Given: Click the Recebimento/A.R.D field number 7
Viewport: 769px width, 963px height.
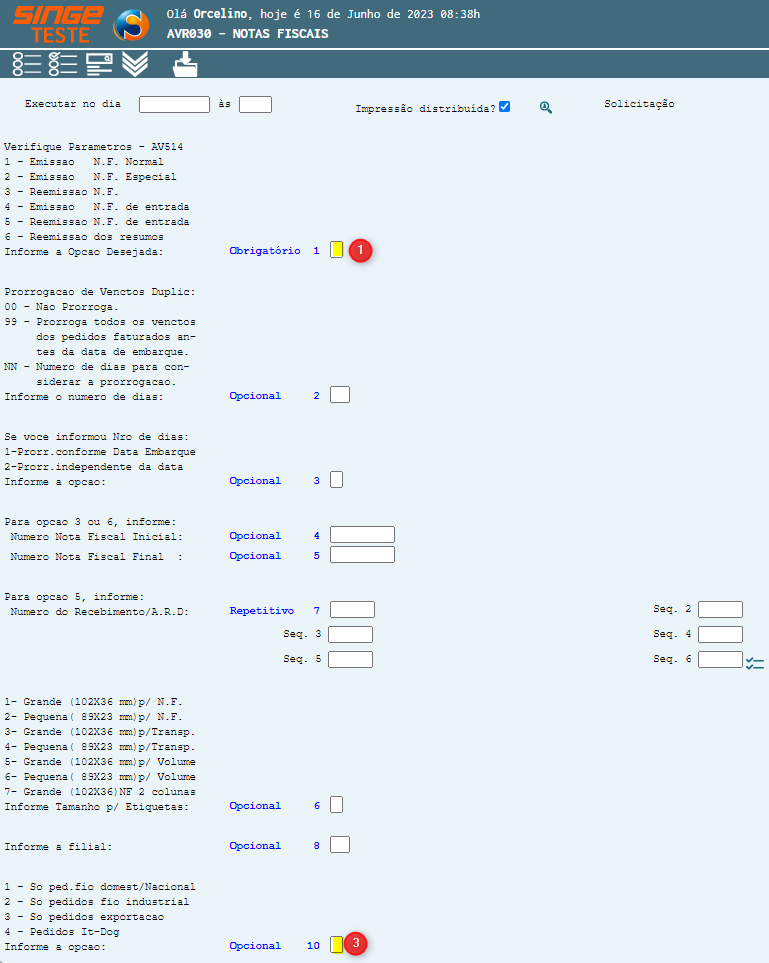Looking at the screenshot, I should click(x=353, y=609).
